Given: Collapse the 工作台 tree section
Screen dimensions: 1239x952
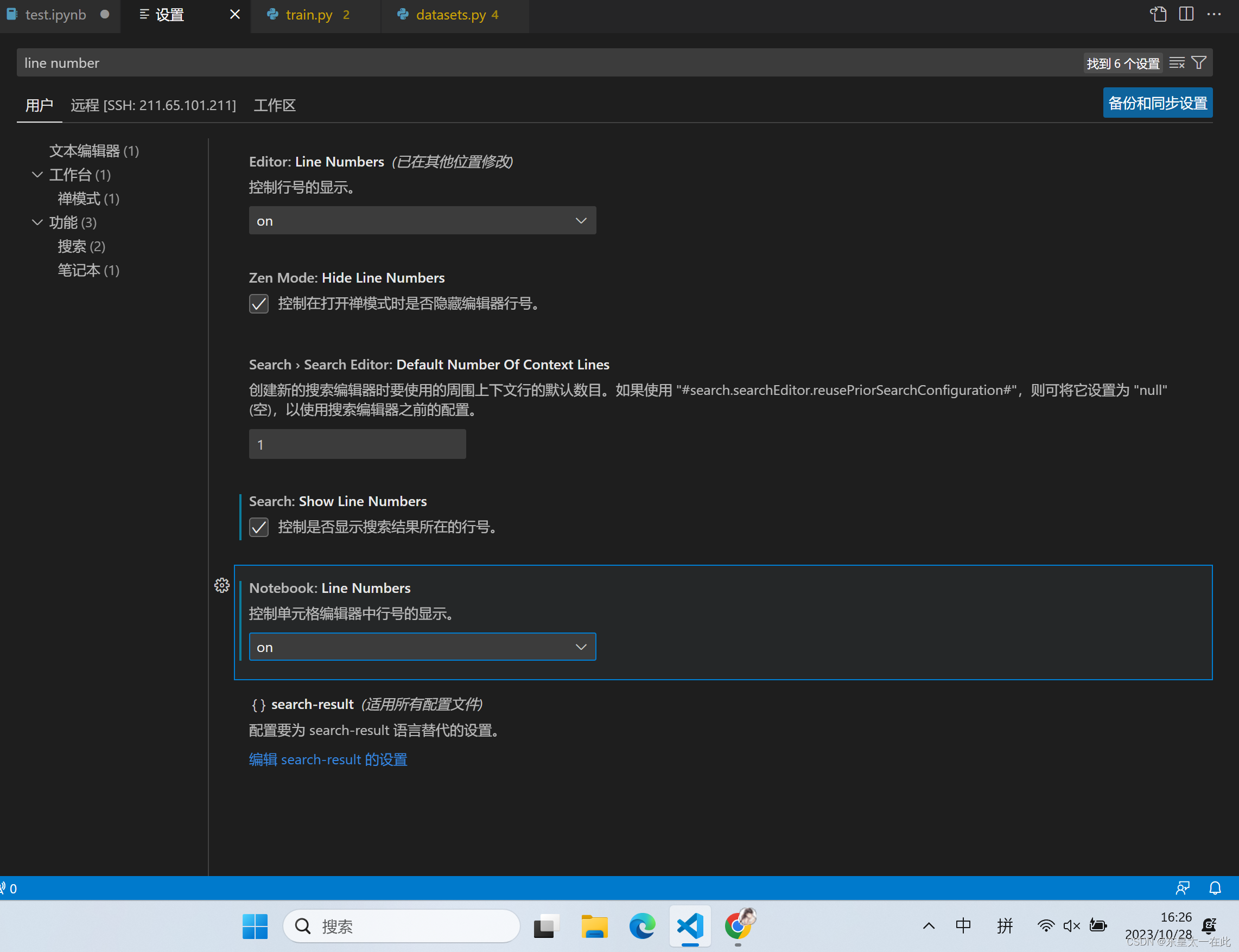Looking at the screenshot, I should point(37,175).
